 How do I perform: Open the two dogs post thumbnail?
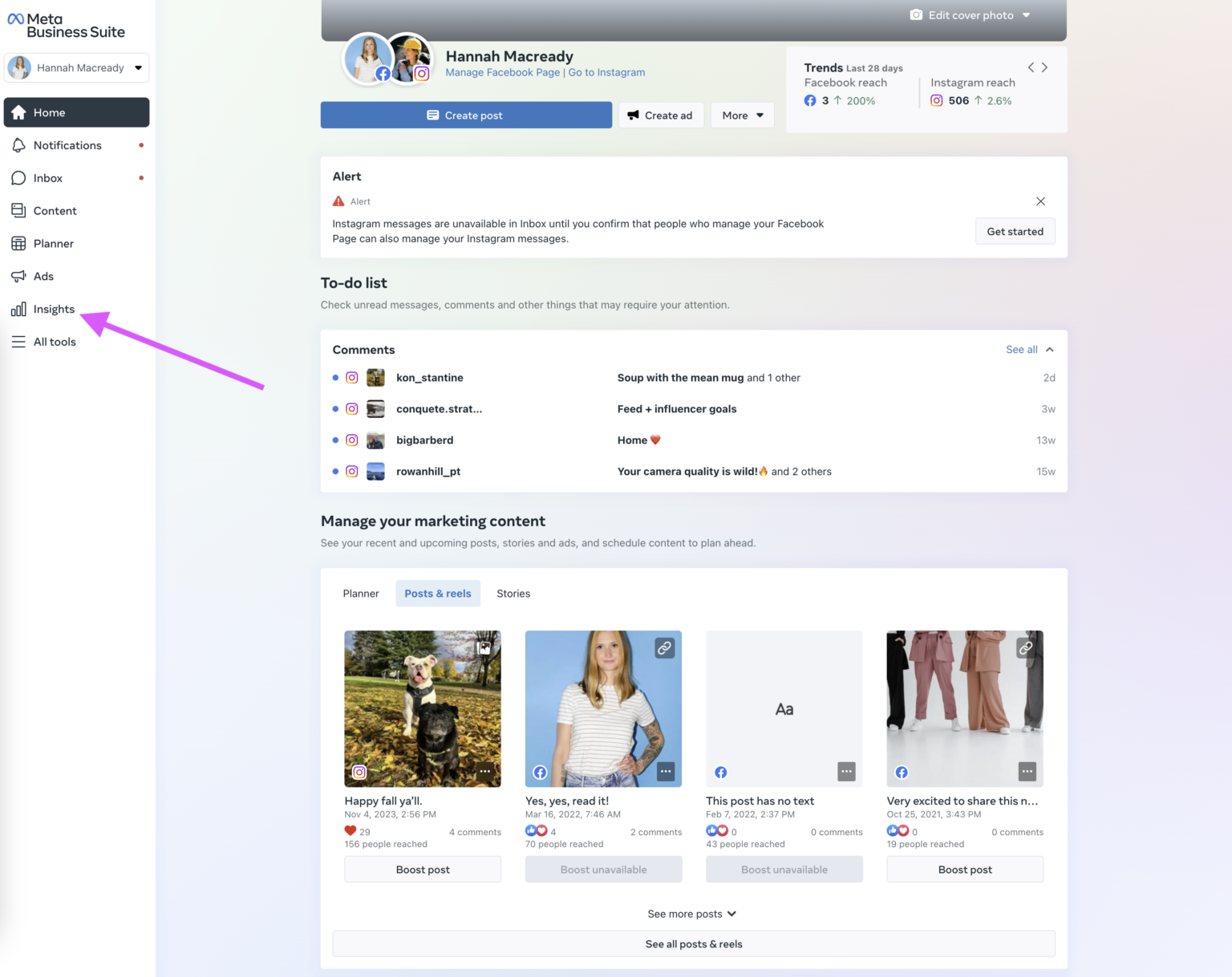(423, 709)
